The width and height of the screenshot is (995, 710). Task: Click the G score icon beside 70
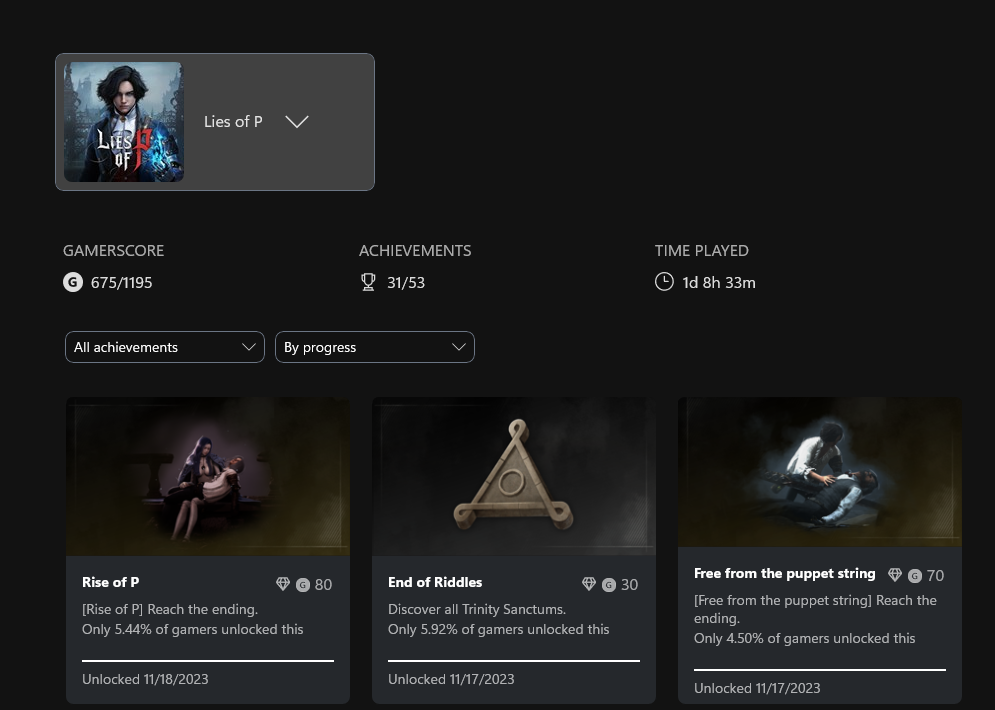coord(915,576)
